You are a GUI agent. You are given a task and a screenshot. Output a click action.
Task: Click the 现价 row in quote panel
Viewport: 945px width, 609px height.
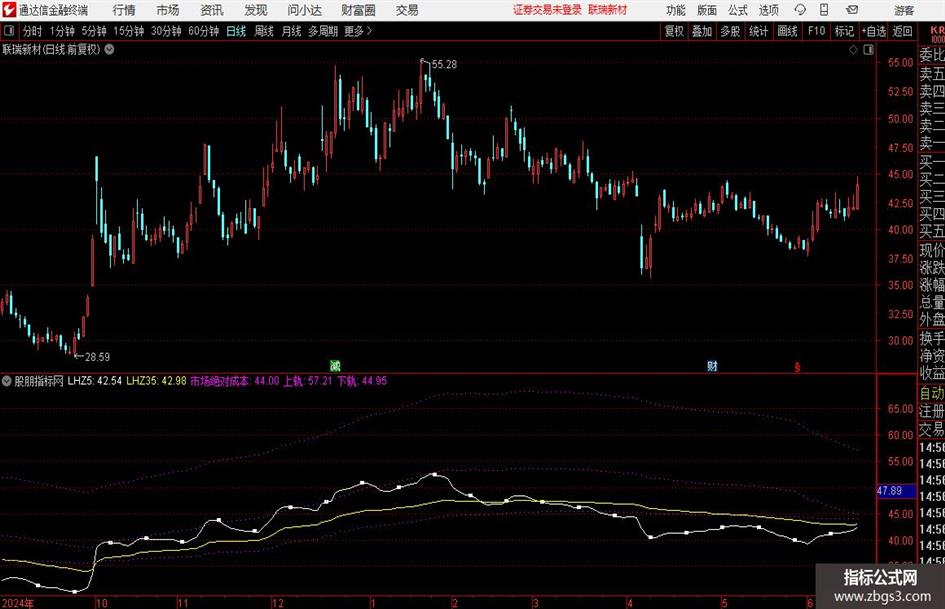click(x=932, y=250)
